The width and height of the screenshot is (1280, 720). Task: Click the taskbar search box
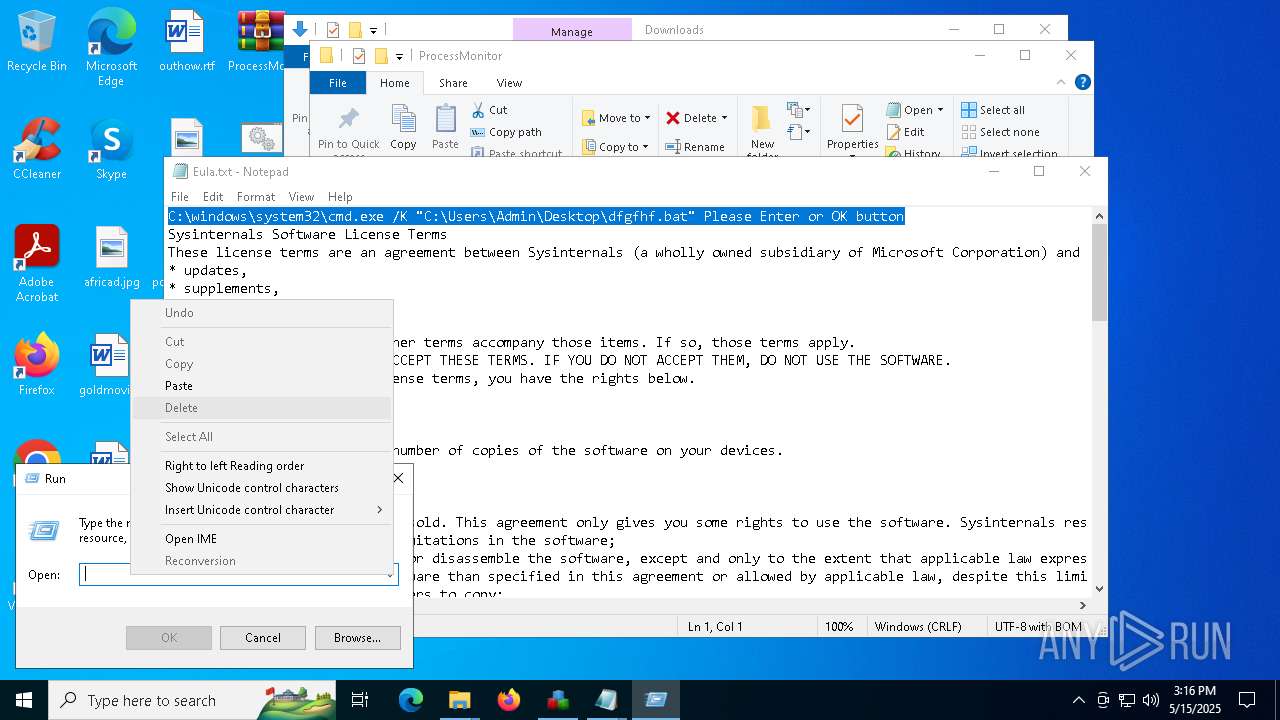pos(192,700)
